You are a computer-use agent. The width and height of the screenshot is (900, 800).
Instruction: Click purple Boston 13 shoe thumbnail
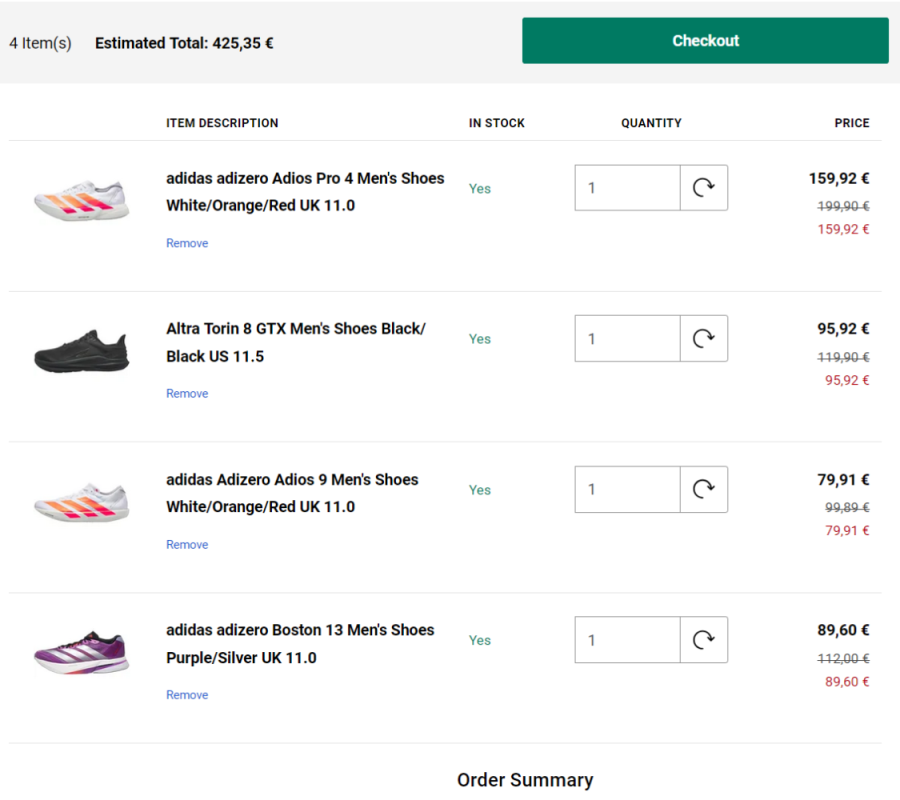(82, 653)
